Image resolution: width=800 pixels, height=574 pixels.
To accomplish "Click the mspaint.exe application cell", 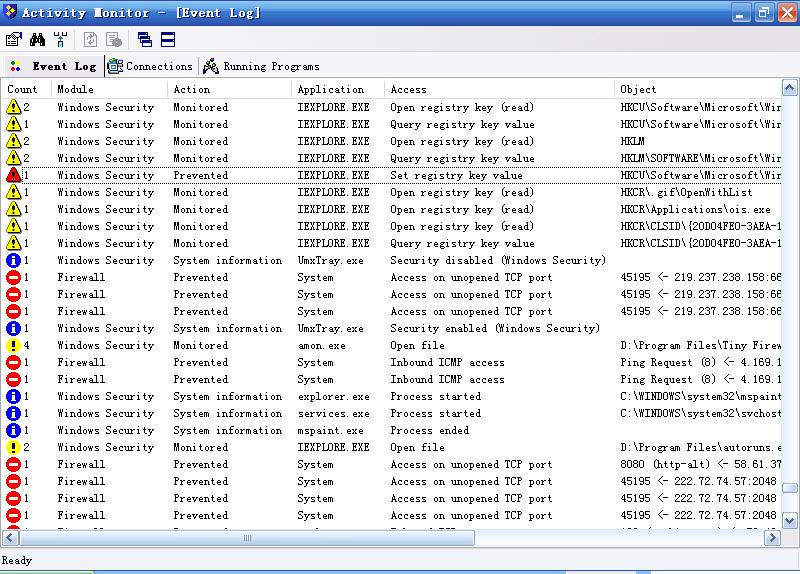I will (x=331, y=431).
